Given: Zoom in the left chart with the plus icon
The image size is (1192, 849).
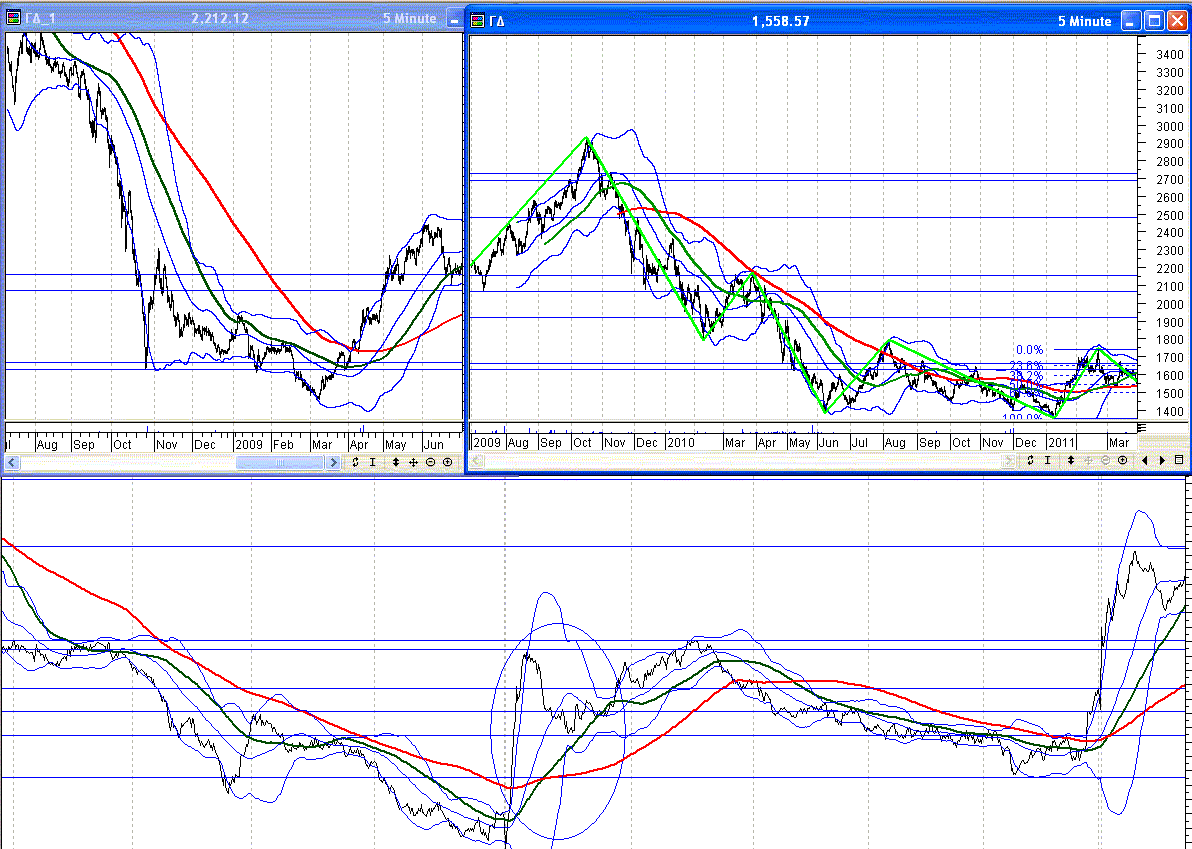Looking at the screenshot, I should [x=447, y=462].
